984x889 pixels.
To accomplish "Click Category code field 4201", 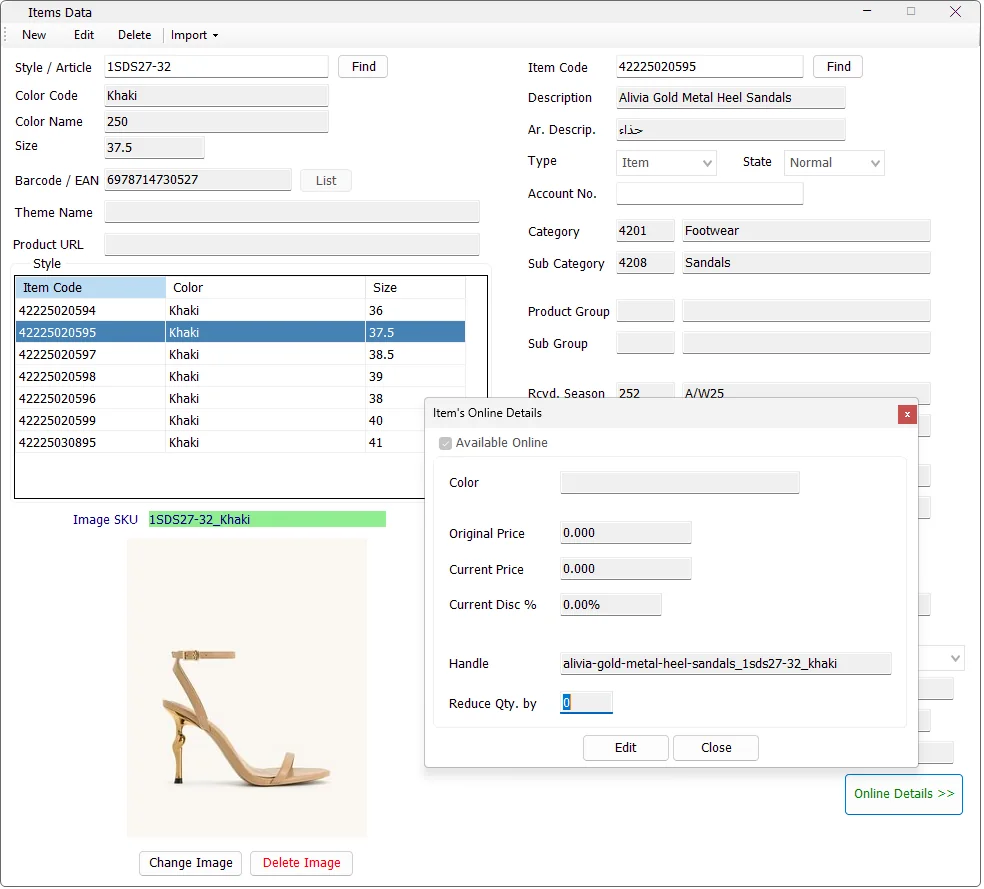I will tap(646, 231).
